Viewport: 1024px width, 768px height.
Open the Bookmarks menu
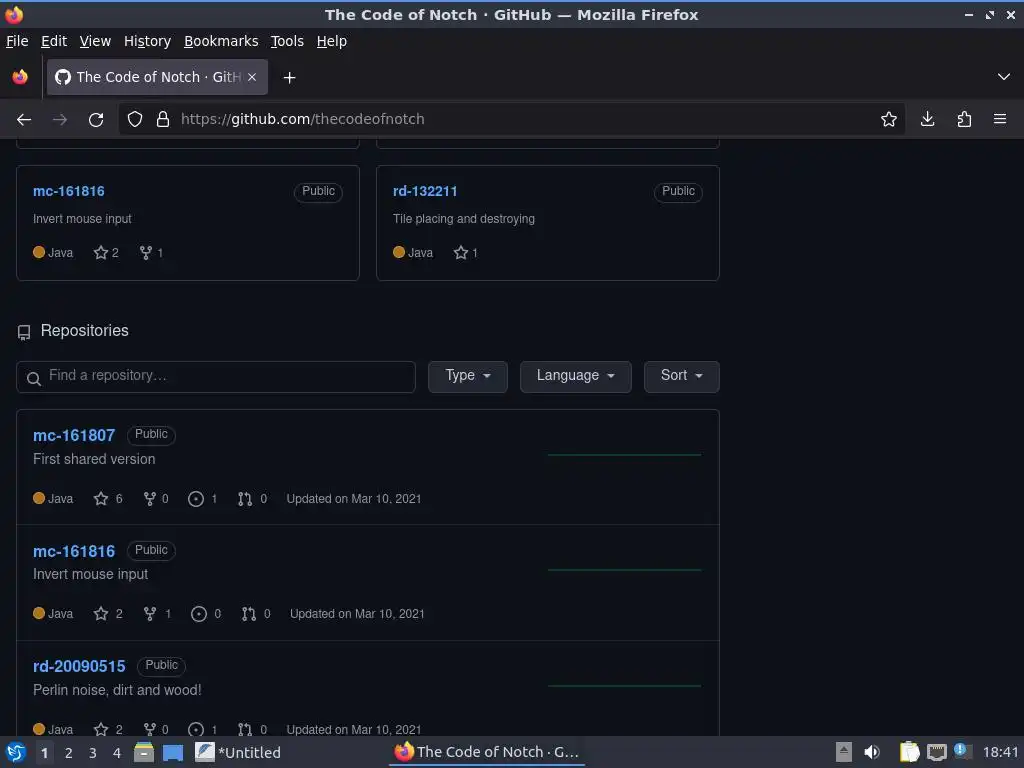pos(221,41)
